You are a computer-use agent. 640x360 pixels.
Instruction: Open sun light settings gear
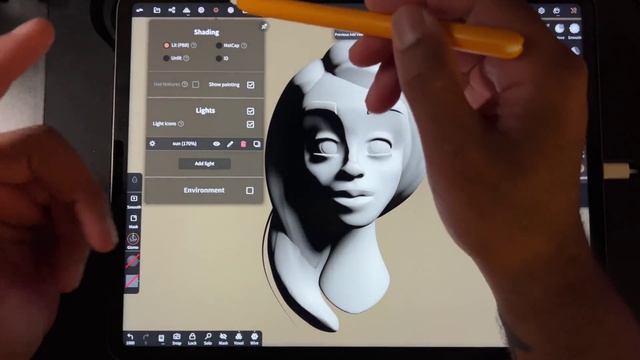(152, 144)
